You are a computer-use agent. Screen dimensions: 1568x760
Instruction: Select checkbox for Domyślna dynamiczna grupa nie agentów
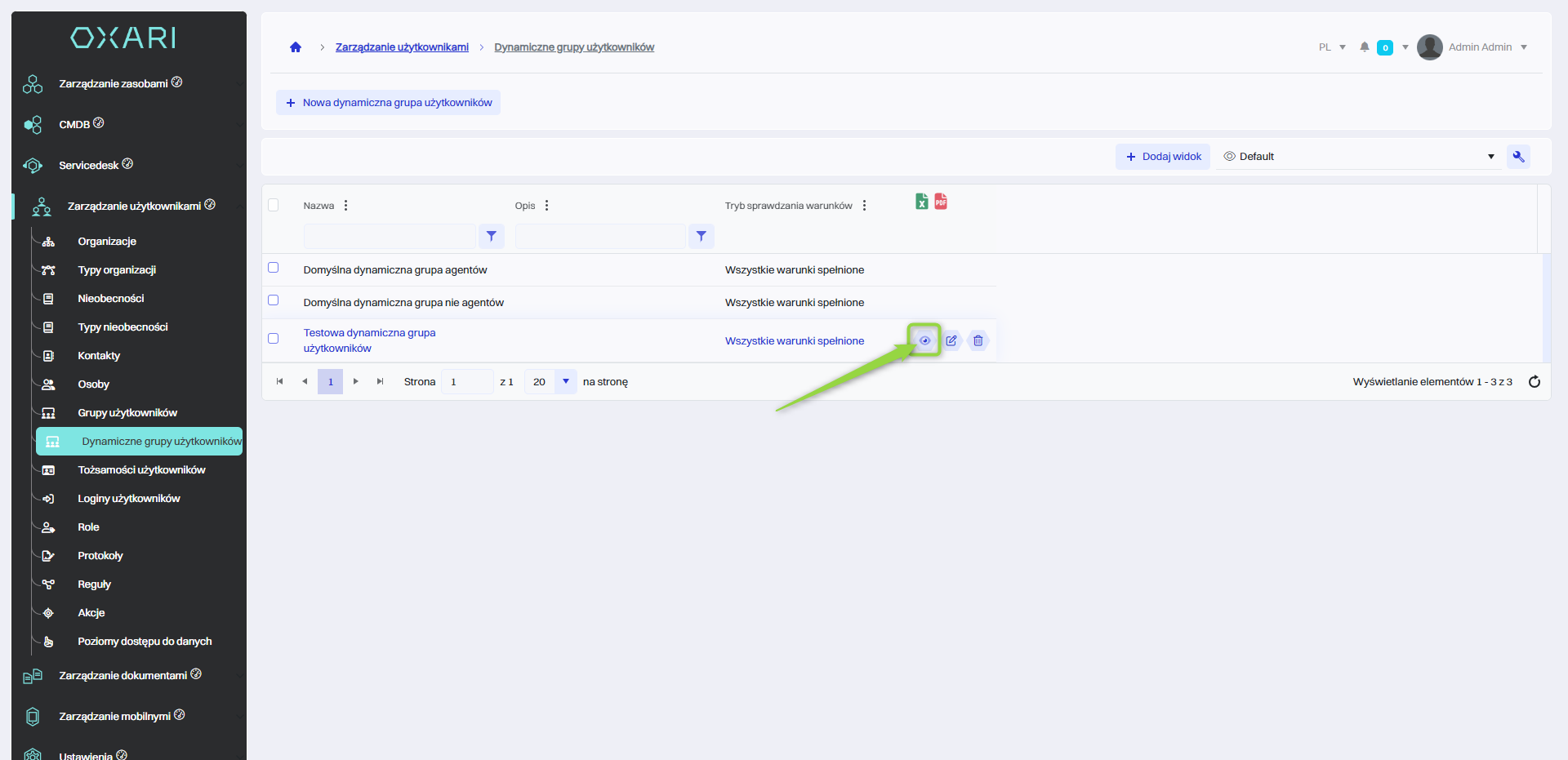coord(274,300)
